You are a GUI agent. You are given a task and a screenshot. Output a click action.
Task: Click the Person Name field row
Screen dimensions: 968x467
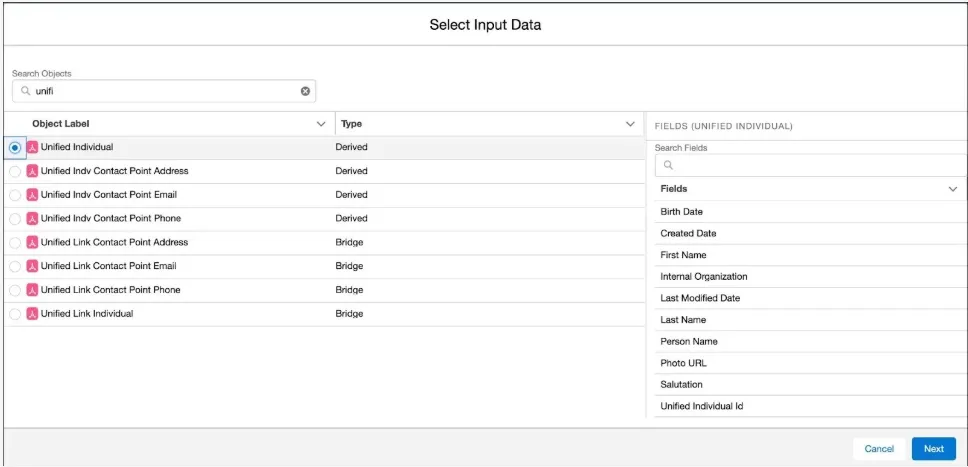click(689, 341)
